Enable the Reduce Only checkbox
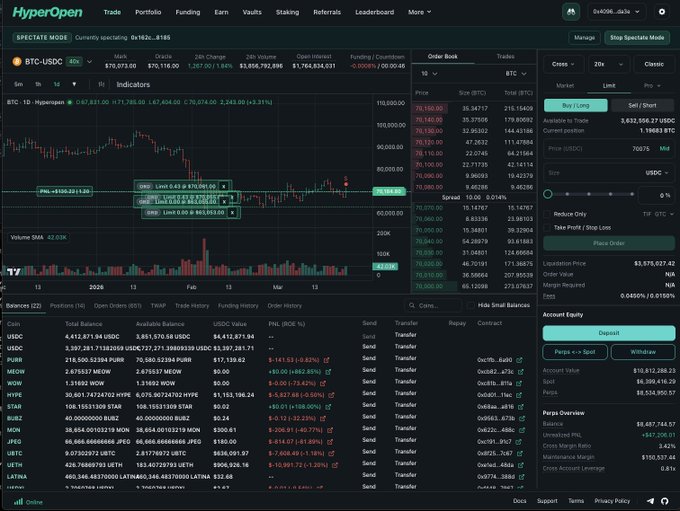 (x=547, y=214)
